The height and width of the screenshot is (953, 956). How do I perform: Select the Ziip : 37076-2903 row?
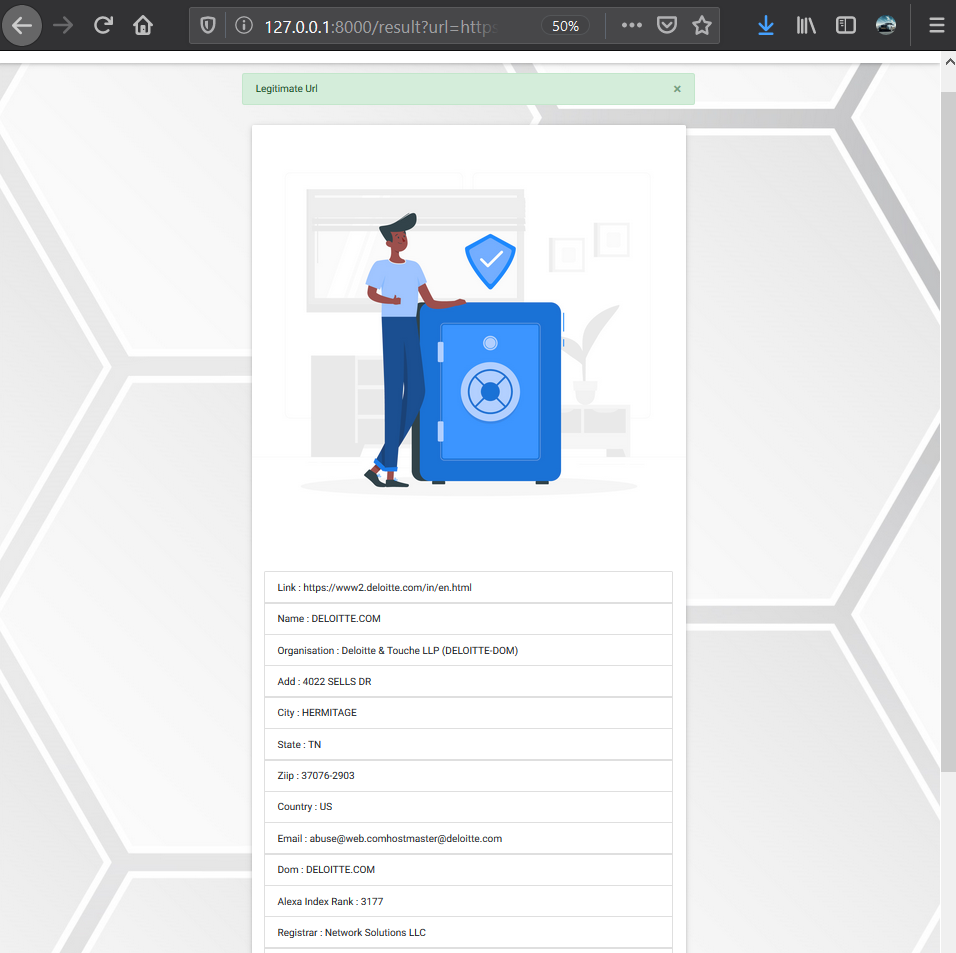click(468, 776)
